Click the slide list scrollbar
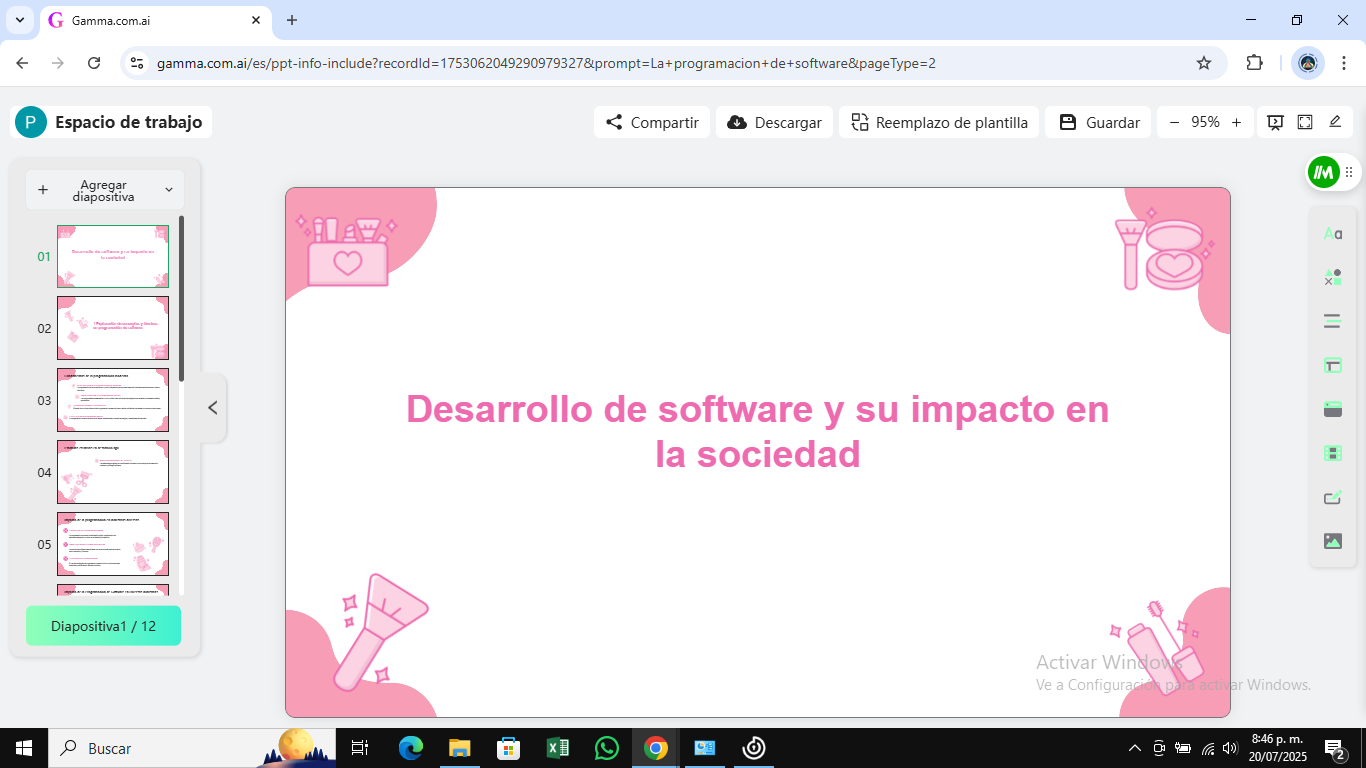Screen dimensions: 1366x768 point(181,298)
